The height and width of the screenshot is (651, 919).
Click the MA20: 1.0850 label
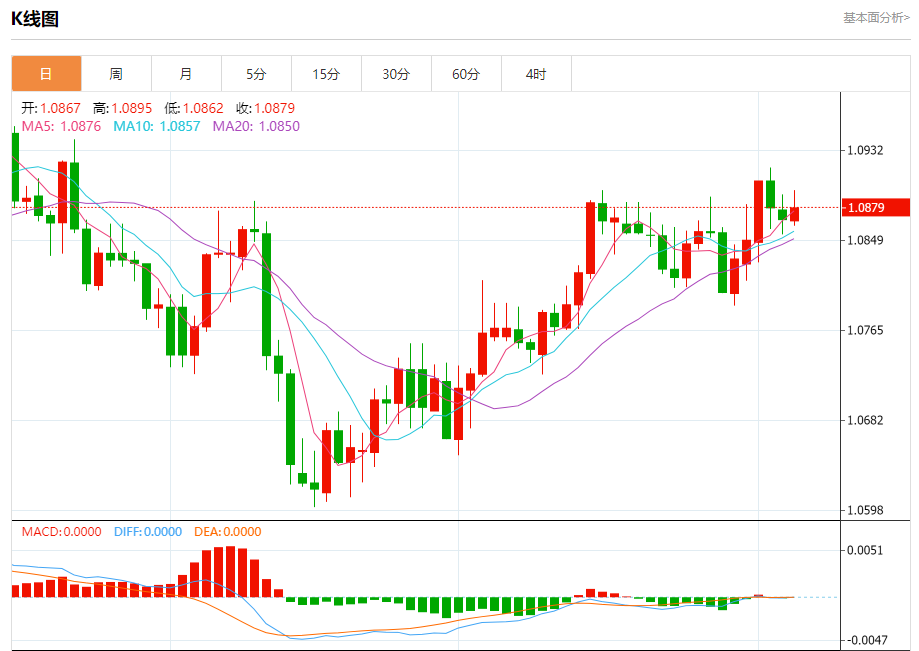point(256,126)
